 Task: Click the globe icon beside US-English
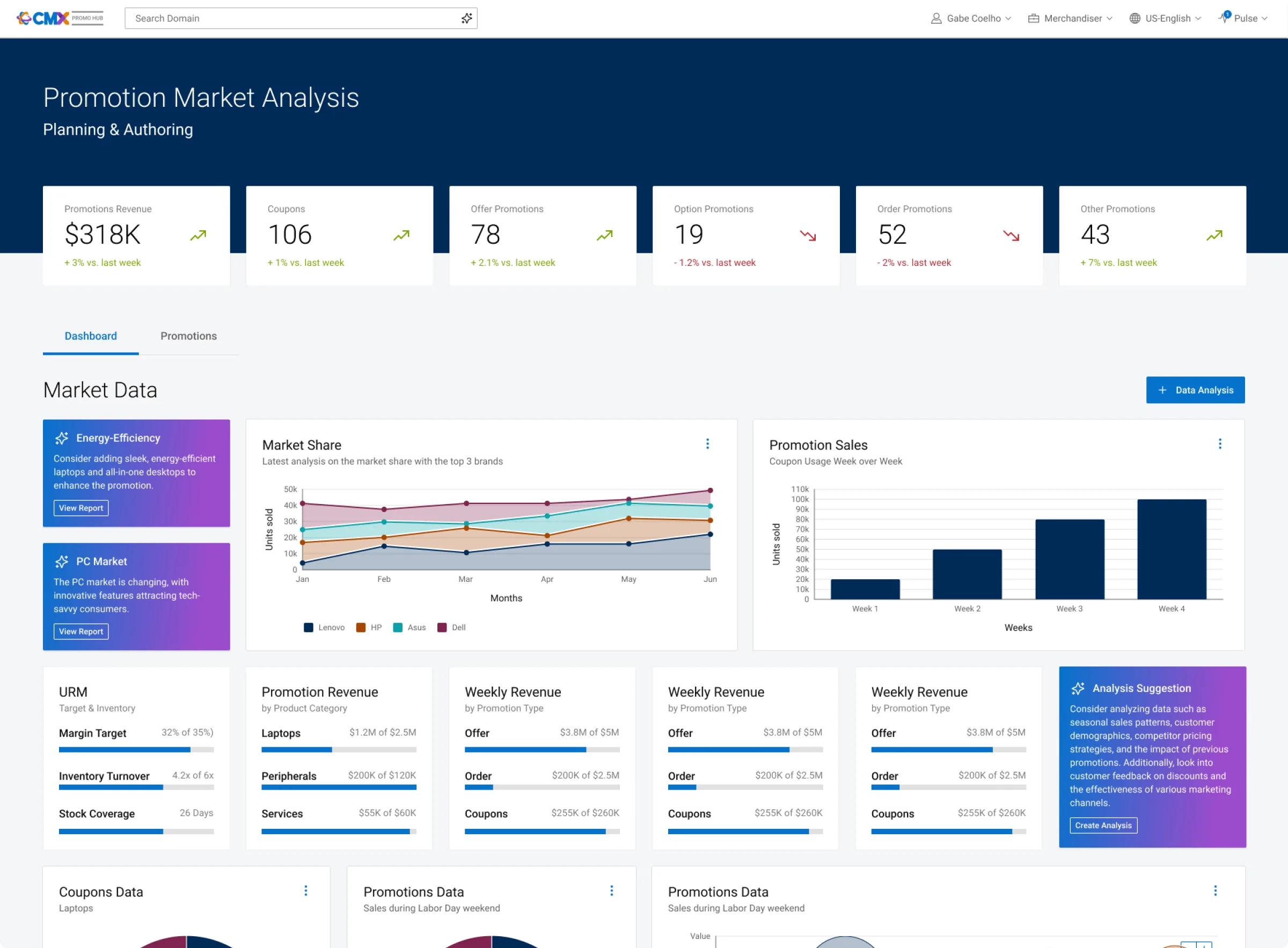tap(1134, 18)
